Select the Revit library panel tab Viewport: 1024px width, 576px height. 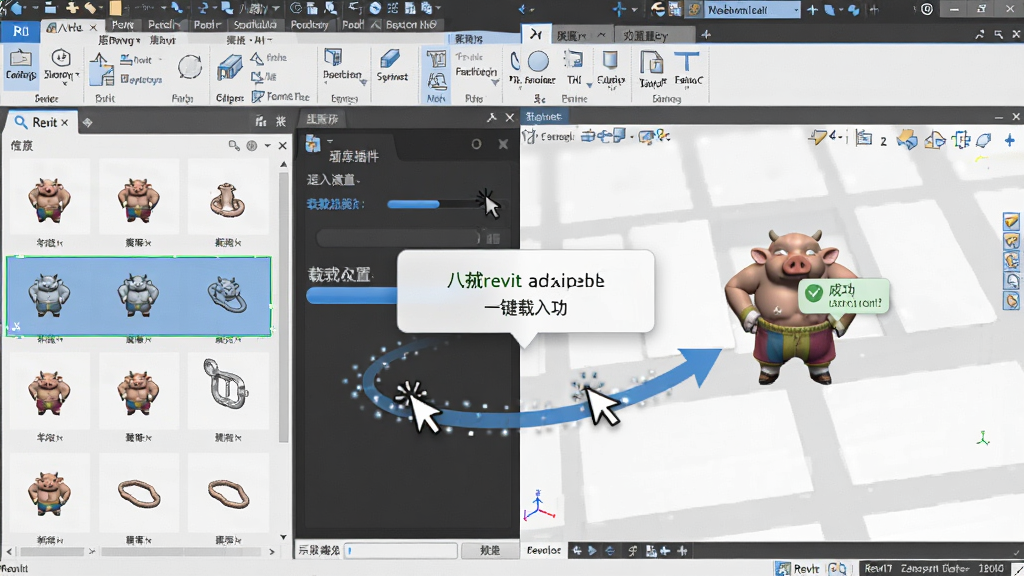pyautogui.click(x=42, y=122)
